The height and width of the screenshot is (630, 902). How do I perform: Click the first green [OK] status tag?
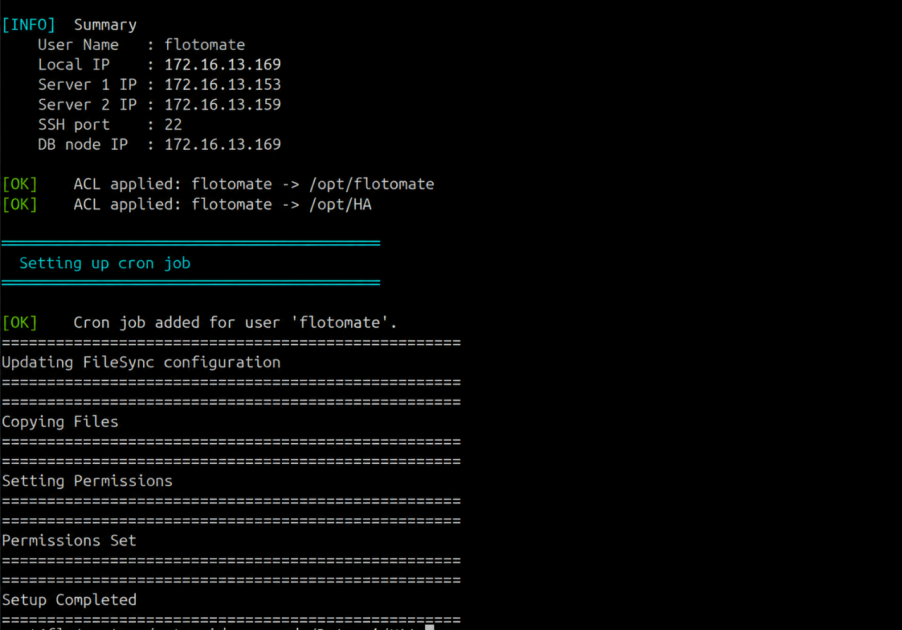point(20,184)
